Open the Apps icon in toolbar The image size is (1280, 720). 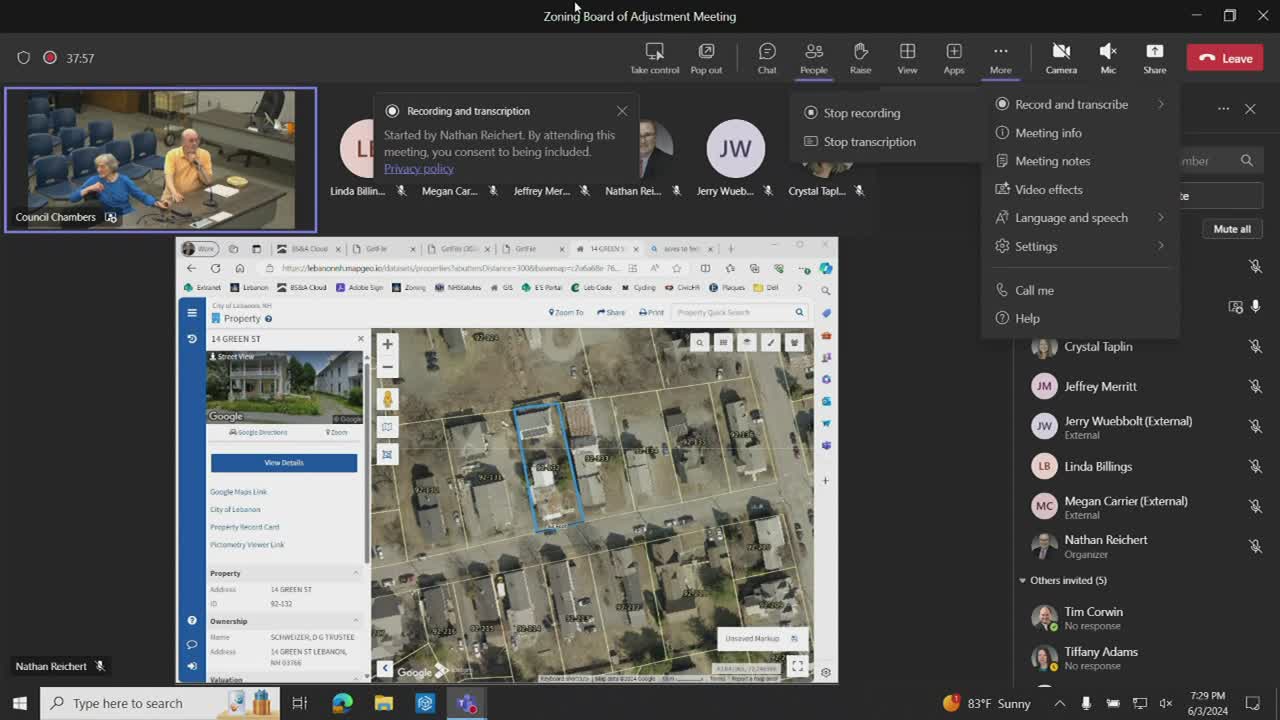pos(954,57)
